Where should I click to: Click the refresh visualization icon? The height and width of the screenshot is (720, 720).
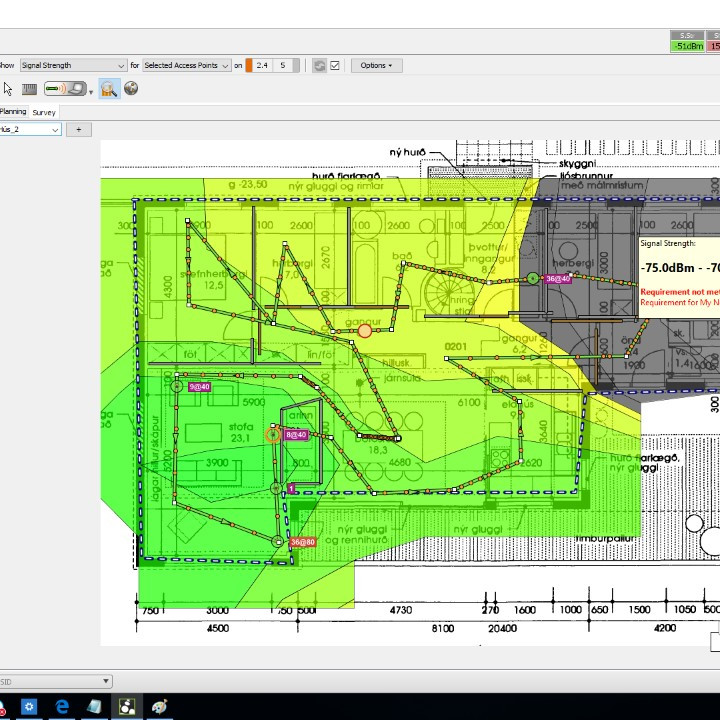click(x=319, y=66)
